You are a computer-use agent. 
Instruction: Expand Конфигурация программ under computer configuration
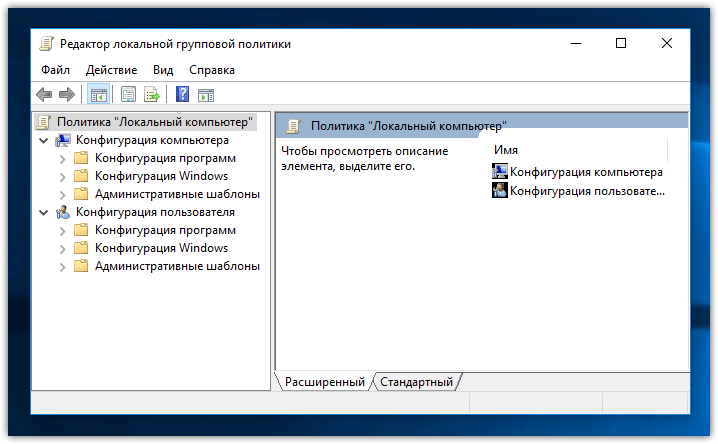tap(63, 159)
